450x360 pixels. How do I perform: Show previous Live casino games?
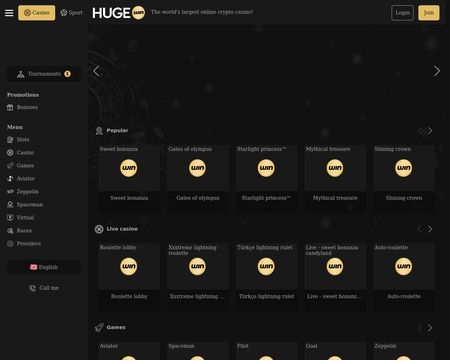[420, 229]
